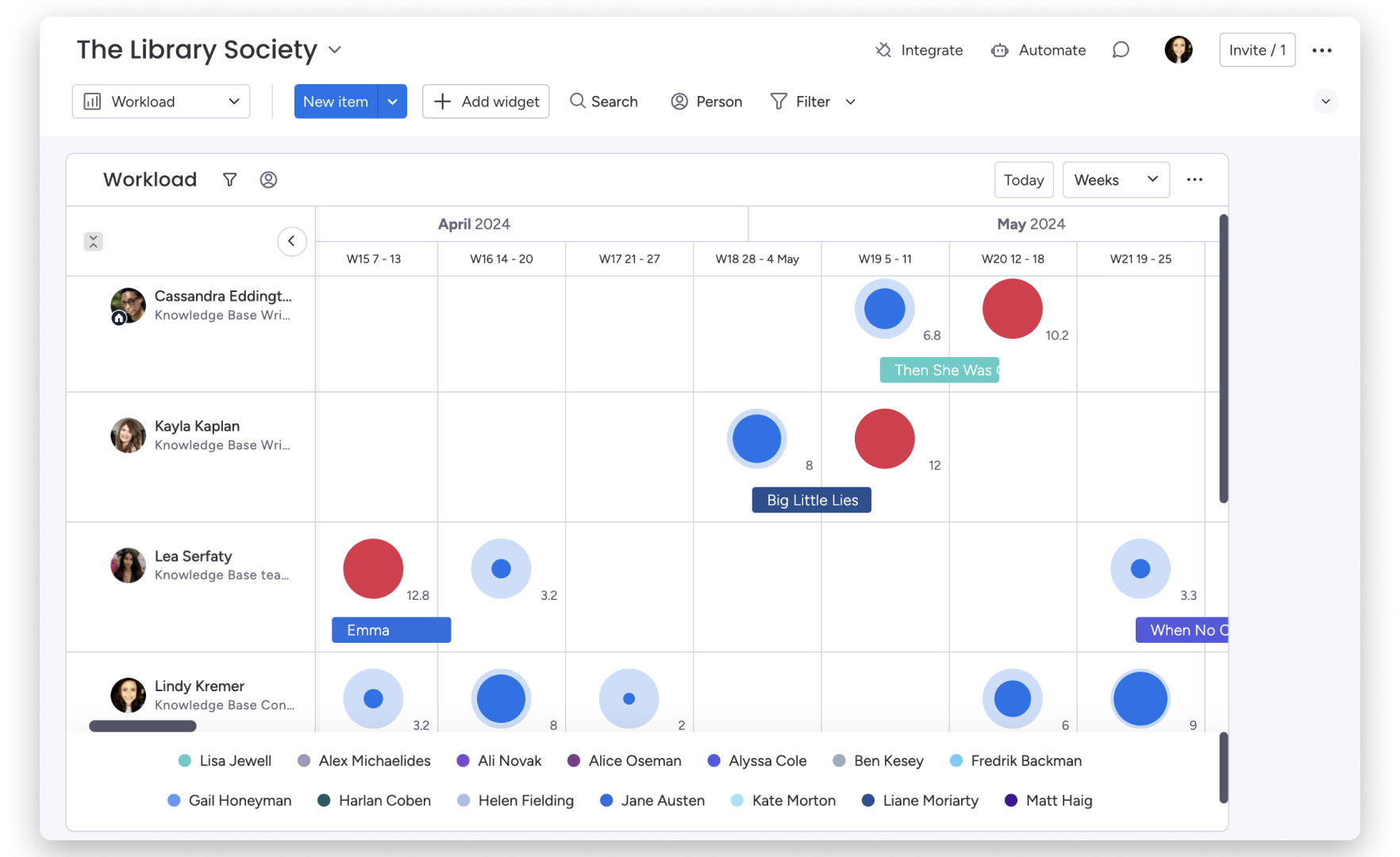Open the Integrate plug icon
The height and width of the screenshot is (857, 1400).
point(883,50)
